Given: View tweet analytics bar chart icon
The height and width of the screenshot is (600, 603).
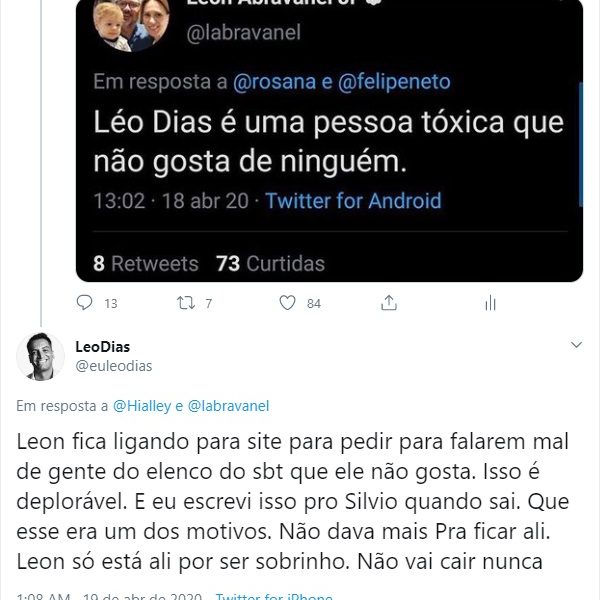Looking at the screenshot, I should pyautogui.click(x=490, y=303).
